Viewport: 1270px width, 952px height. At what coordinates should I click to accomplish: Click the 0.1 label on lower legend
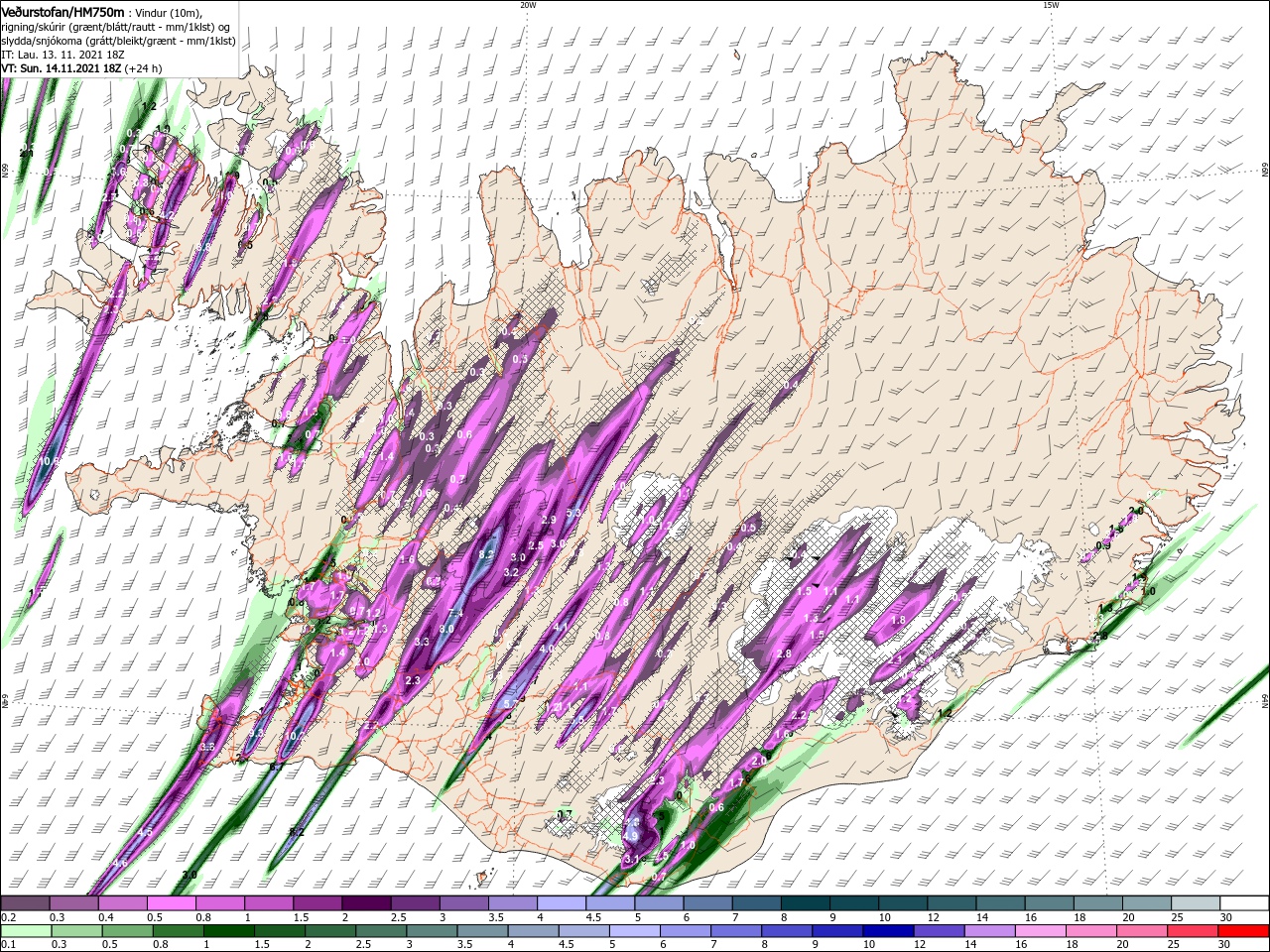(8, 945)
